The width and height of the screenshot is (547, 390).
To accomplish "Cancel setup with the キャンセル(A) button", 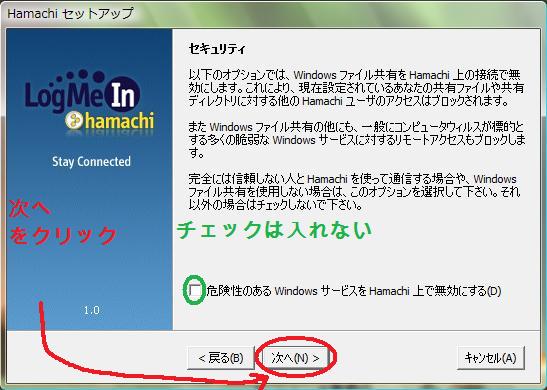I will (490, 358).
